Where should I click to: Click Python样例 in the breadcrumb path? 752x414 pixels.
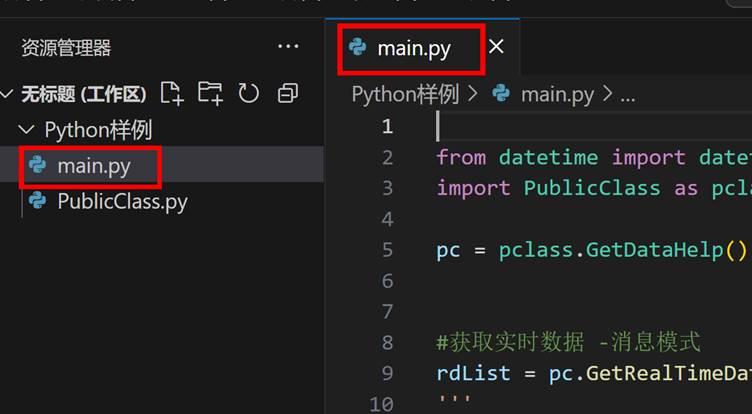[x=405, y=95]
